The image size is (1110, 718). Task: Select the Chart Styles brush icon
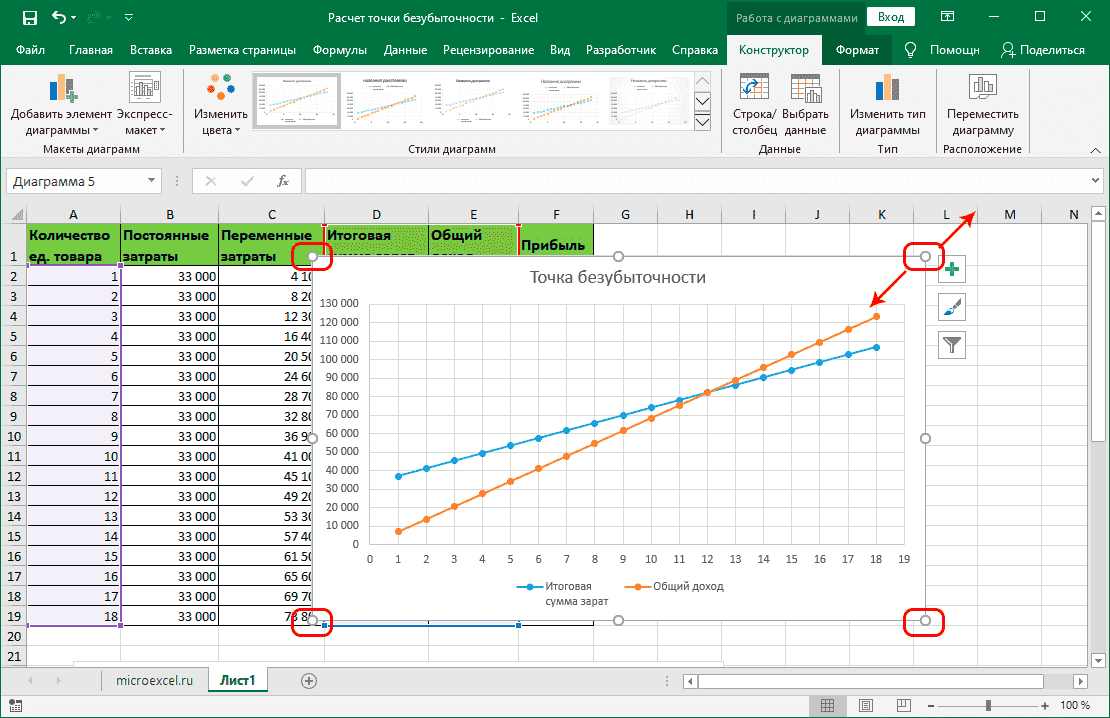point(951,307)
